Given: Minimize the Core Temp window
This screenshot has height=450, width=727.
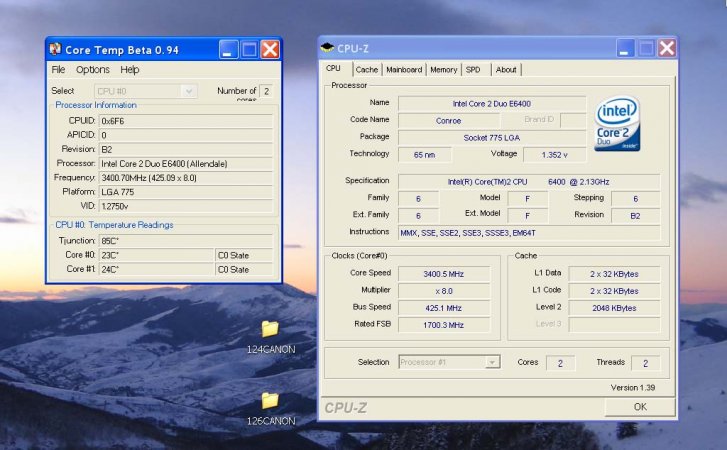Looking at the screenshot, I should [228, 49].
